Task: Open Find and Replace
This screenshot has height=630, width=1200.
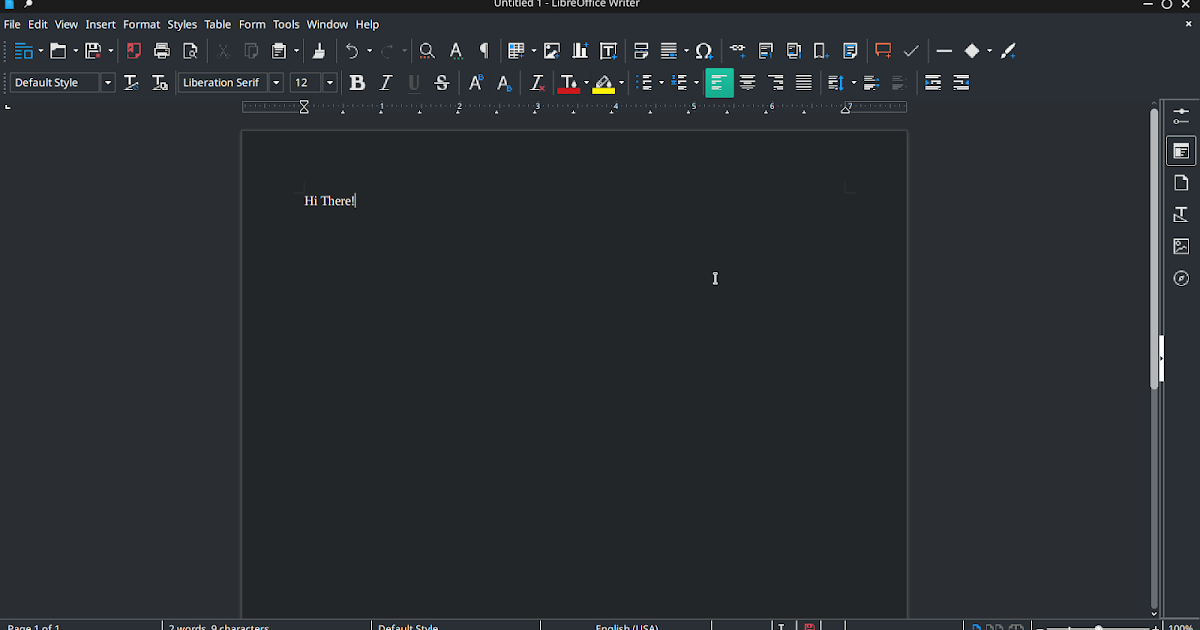Action: point(425,51)
